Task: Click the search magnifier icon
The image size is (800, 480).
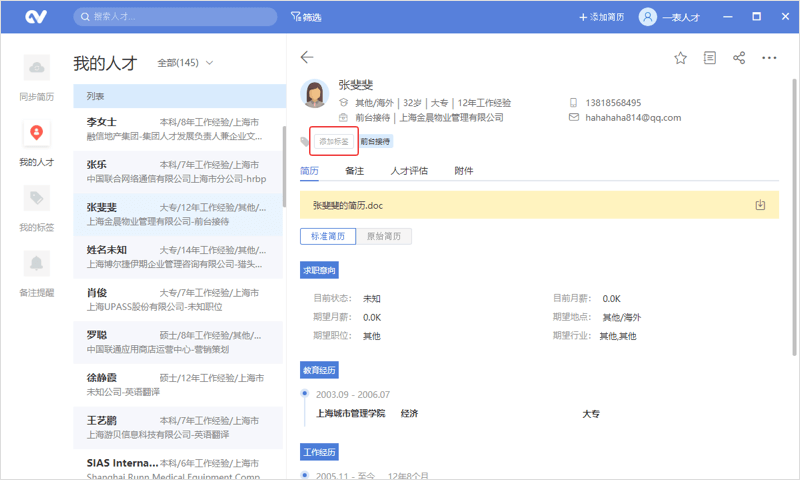Action: pyautogui.click(x=85, y=17)
